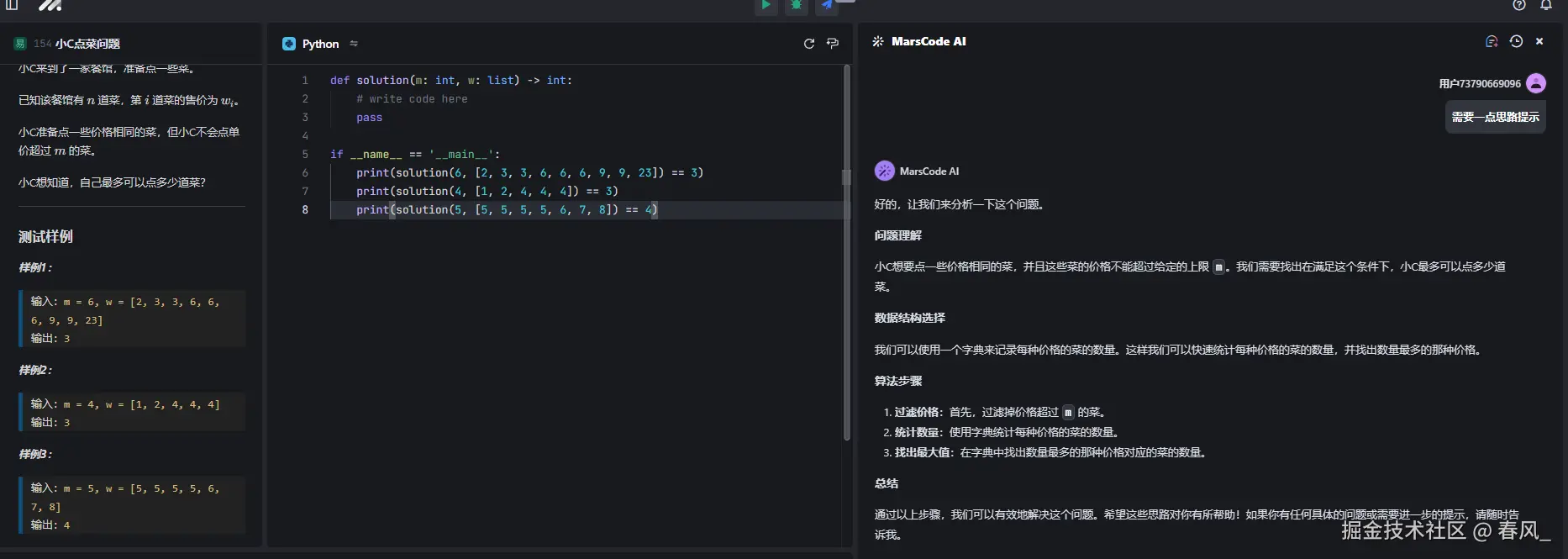The height and width of the screenshot is (559, 1568).
Task: Open the help question mark icon
Action: pos(1519,5)
